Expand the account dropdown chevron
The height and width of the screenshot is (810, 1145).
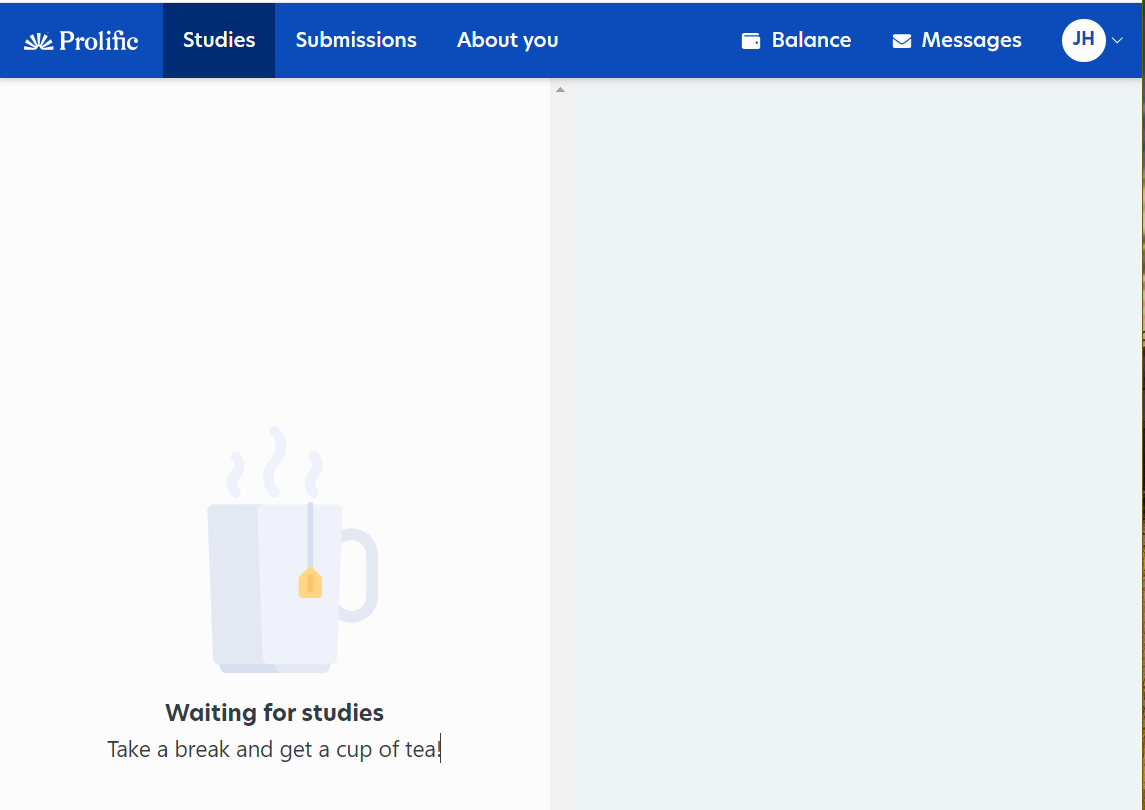tap(1118, 41)
